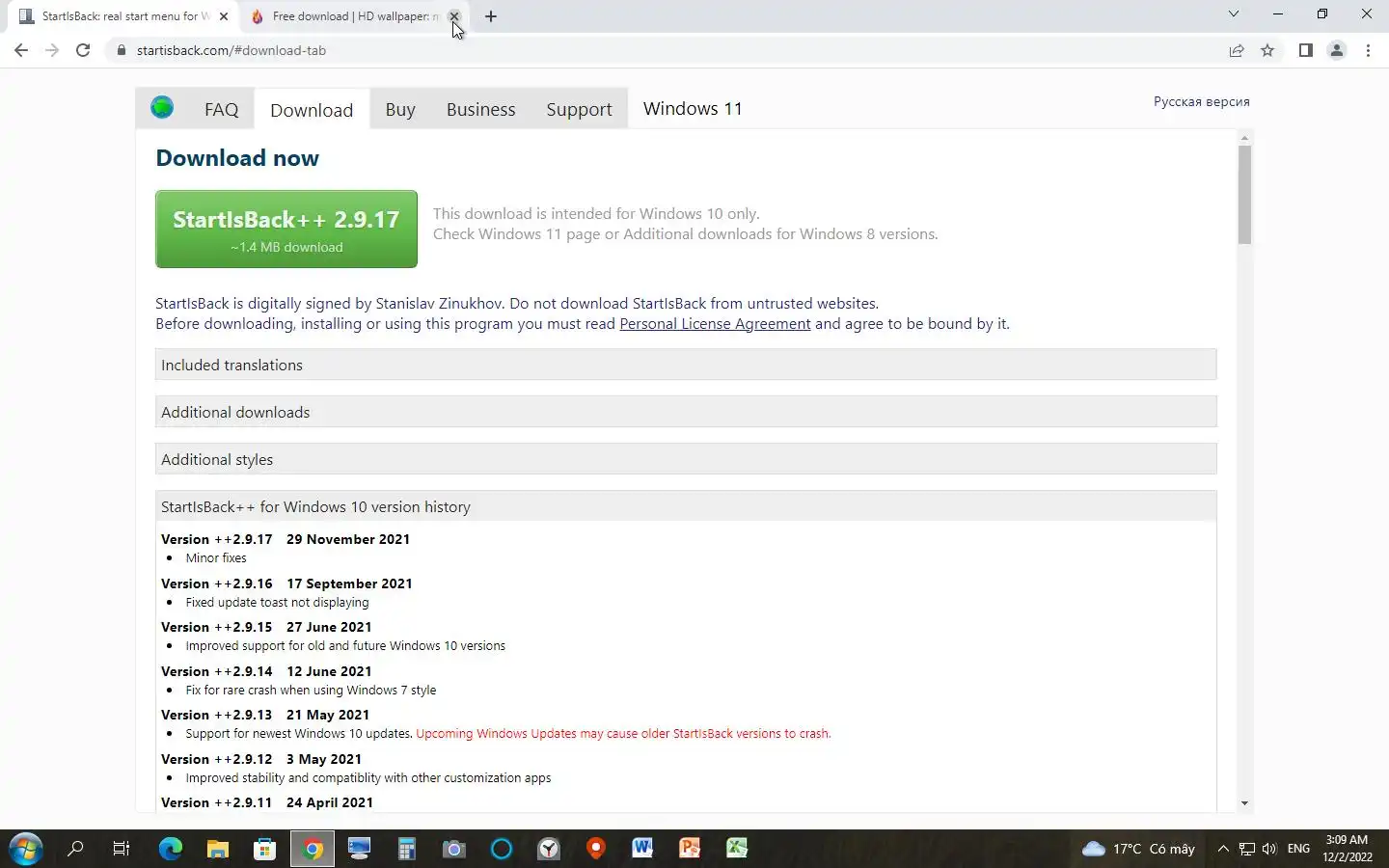Image resolution: width=1389 pixels, height=868 pixels.
Task: Click the green globe home icon
Action: point(162,108)
